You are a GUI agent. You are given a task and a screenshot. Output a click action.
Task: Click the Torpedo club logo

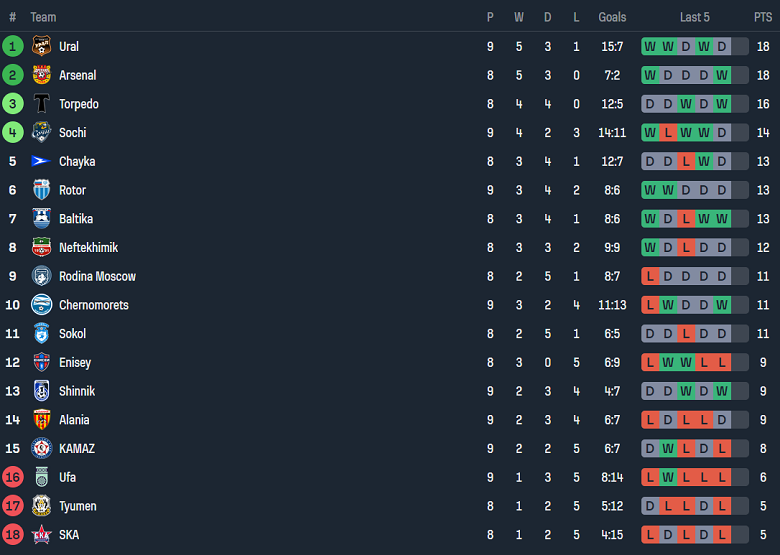(41, 104)
